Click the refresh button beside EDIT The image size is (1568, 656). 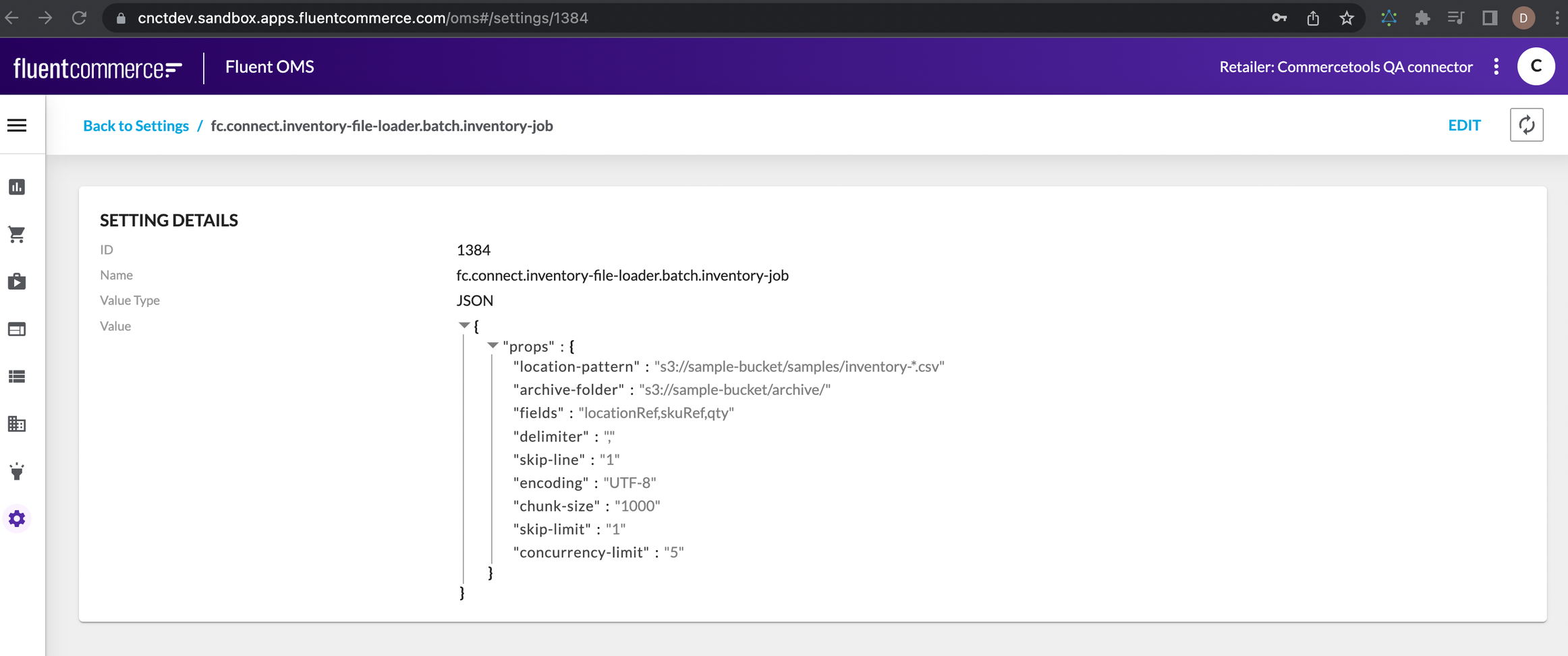point(1526,125)
